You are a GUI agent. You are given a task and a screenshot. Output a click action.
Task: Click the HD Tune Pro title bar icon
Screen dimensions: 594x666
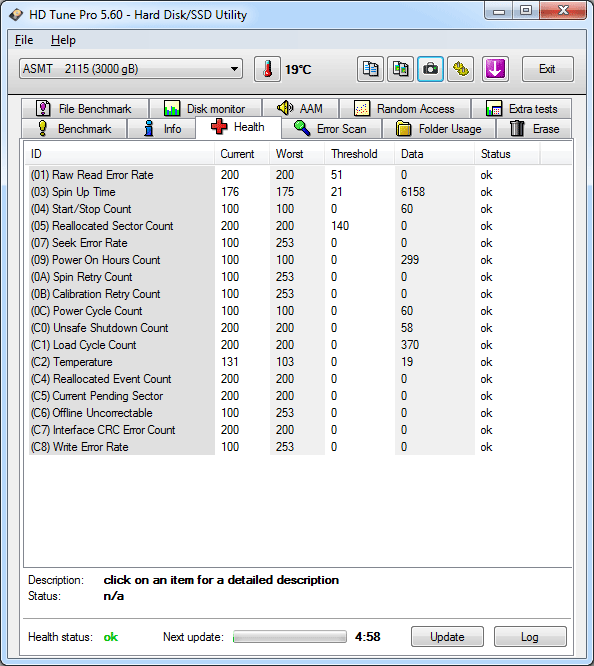click(16, 15)
